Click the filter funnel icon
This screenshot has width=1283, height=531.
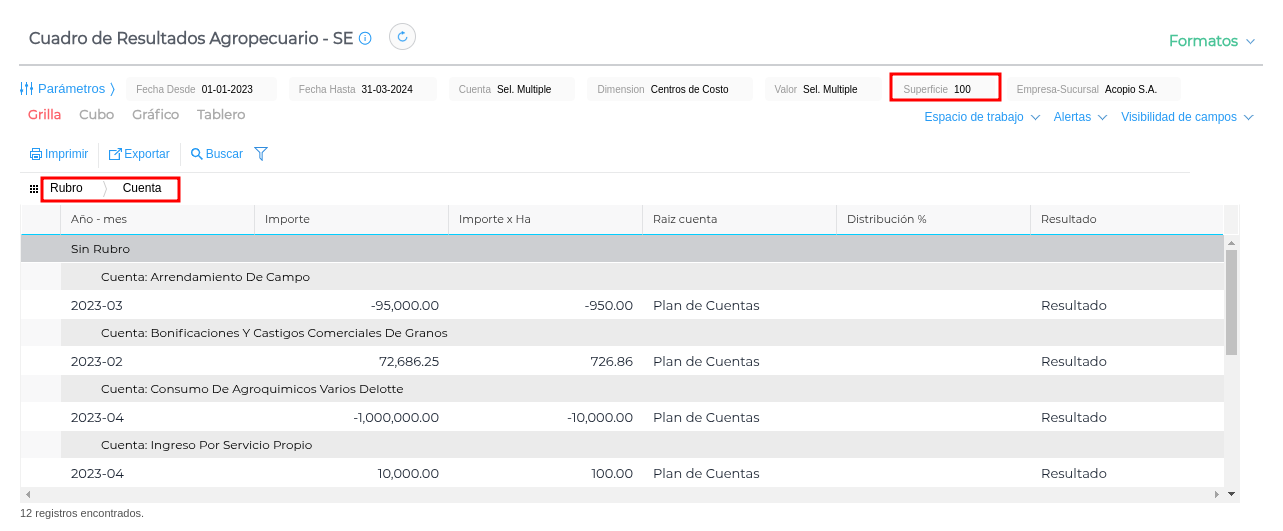(x=261, y=154)
